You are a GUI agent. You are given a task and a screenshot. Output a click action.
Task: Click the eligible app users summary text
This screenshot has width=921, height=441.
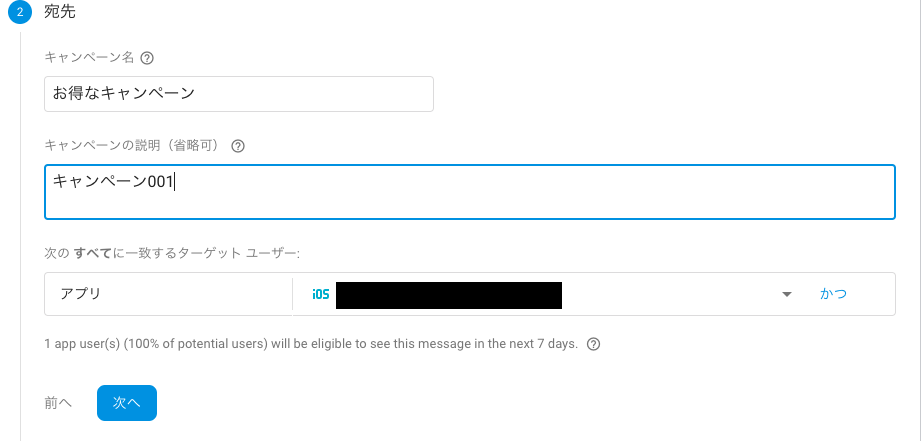311,344
